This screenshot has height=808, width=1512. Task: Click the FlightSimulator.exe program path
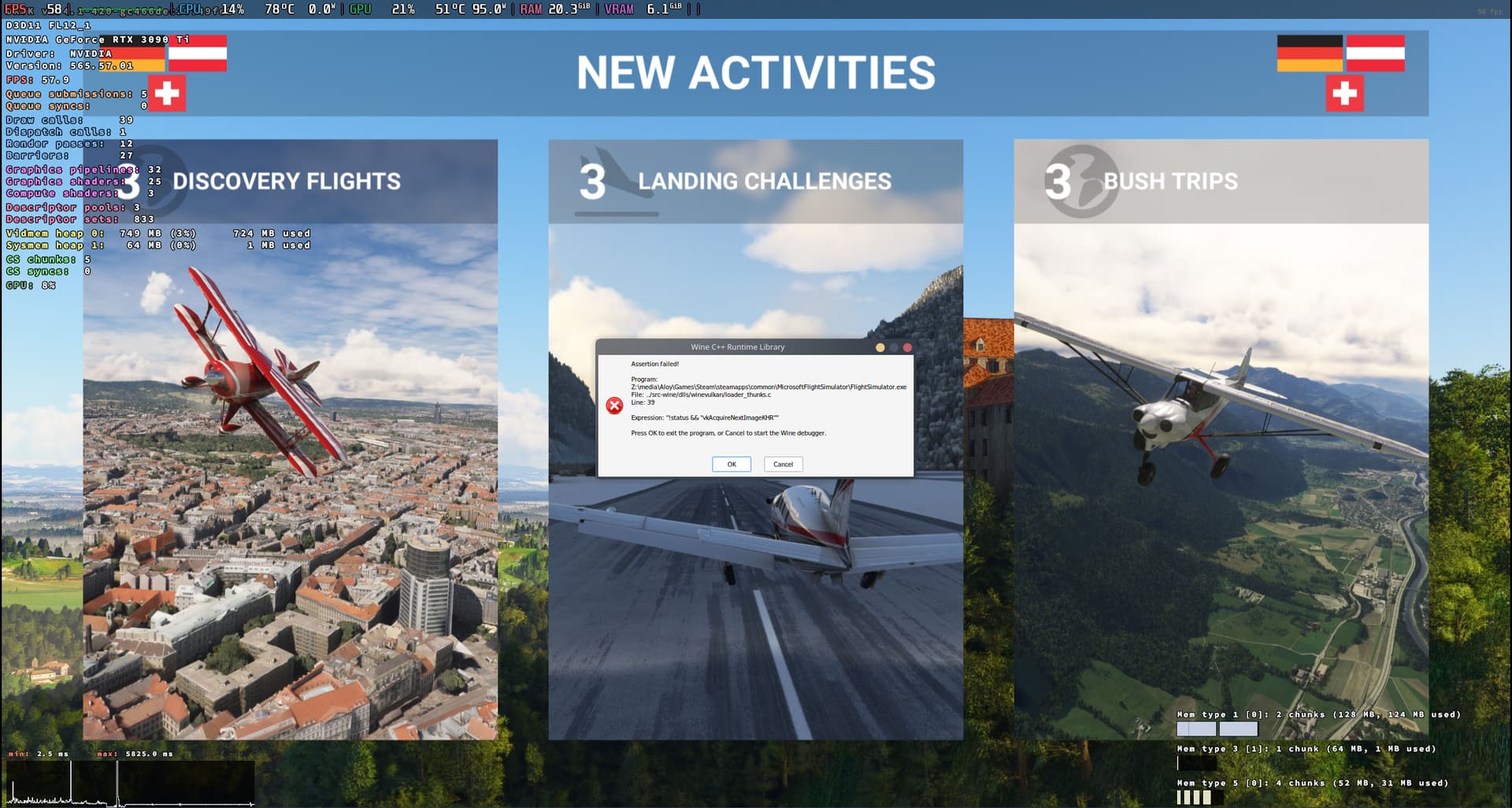point(769,387)
